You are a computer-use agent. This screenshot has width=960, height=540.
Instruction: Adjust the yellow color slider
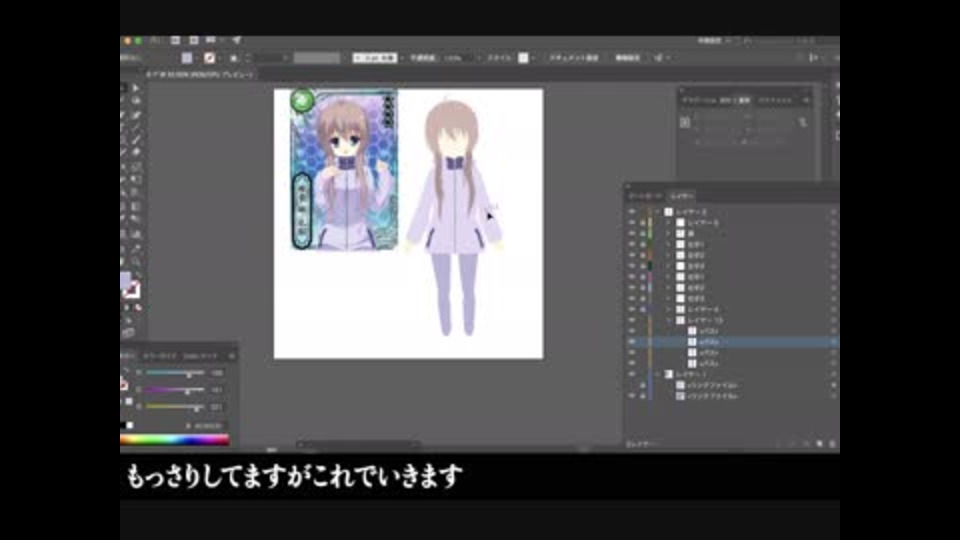click(x=174, y=406)
